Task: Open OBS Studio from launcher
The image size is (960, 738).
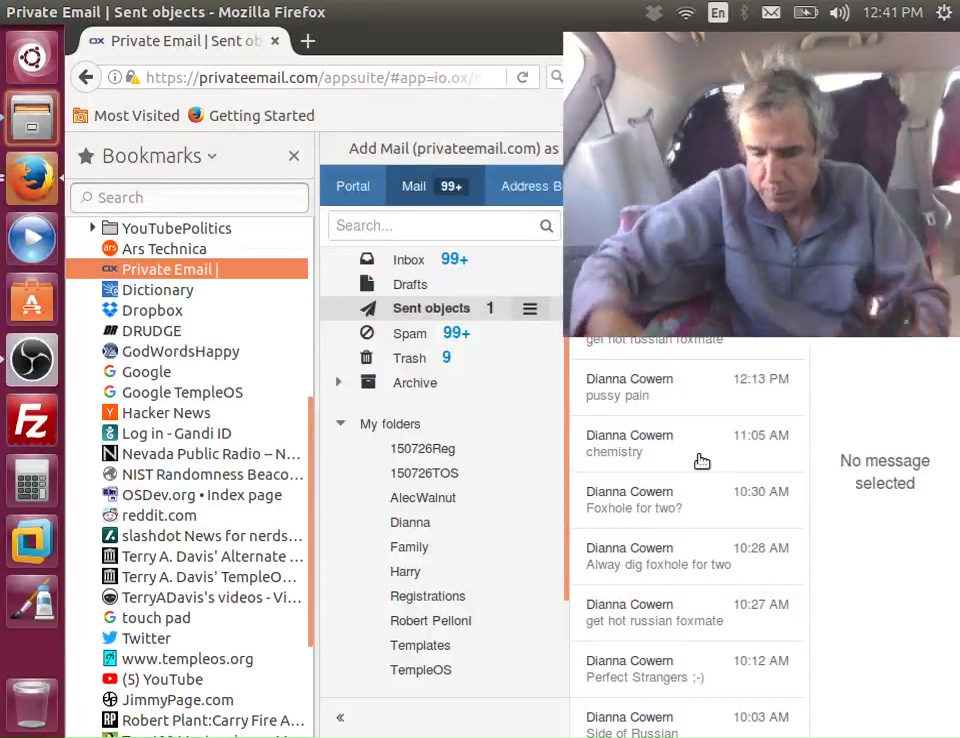Action: (32, 360)
